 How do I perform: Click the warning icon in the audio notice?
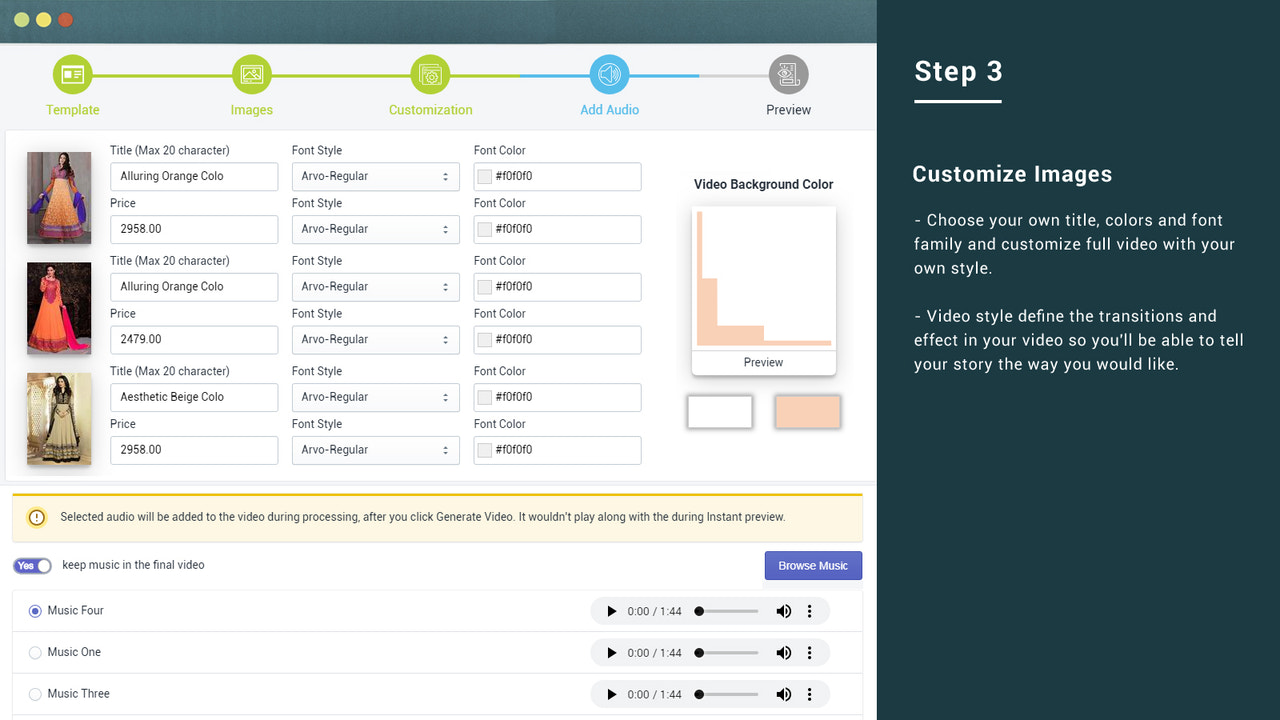coord(37,518)
